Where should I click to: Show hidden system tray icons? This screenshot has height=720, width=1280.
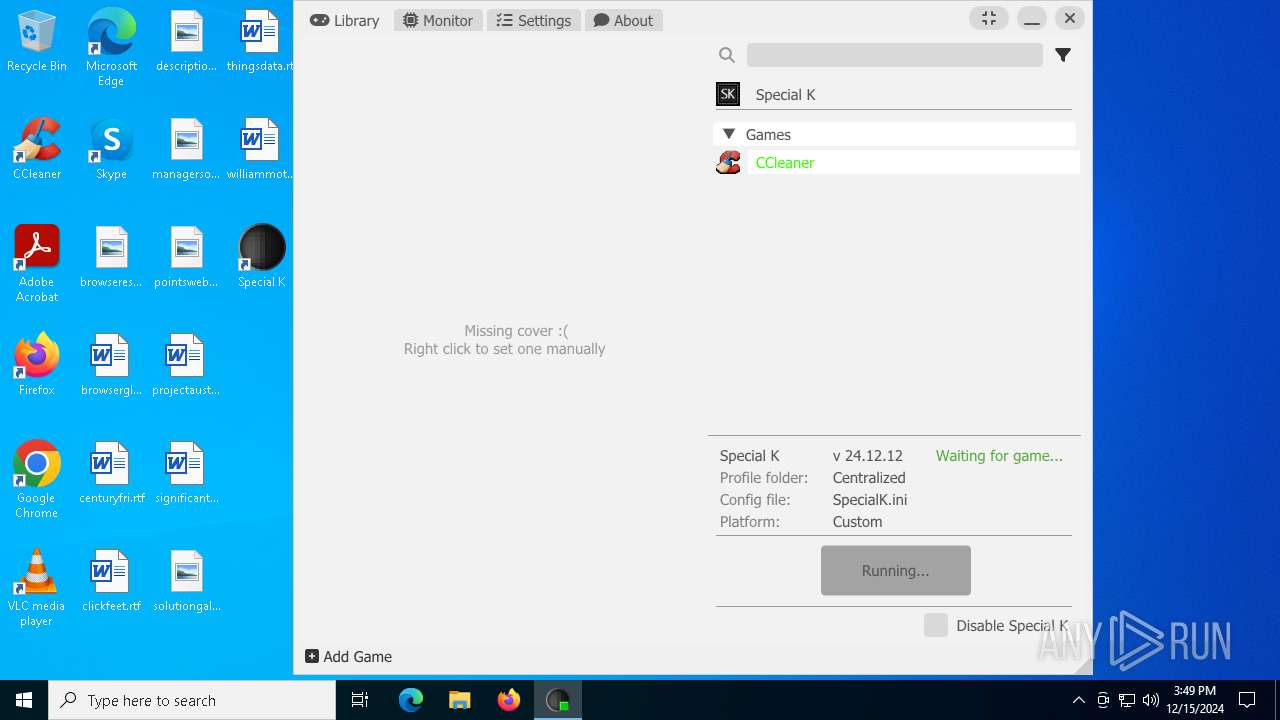point(1078,700)
